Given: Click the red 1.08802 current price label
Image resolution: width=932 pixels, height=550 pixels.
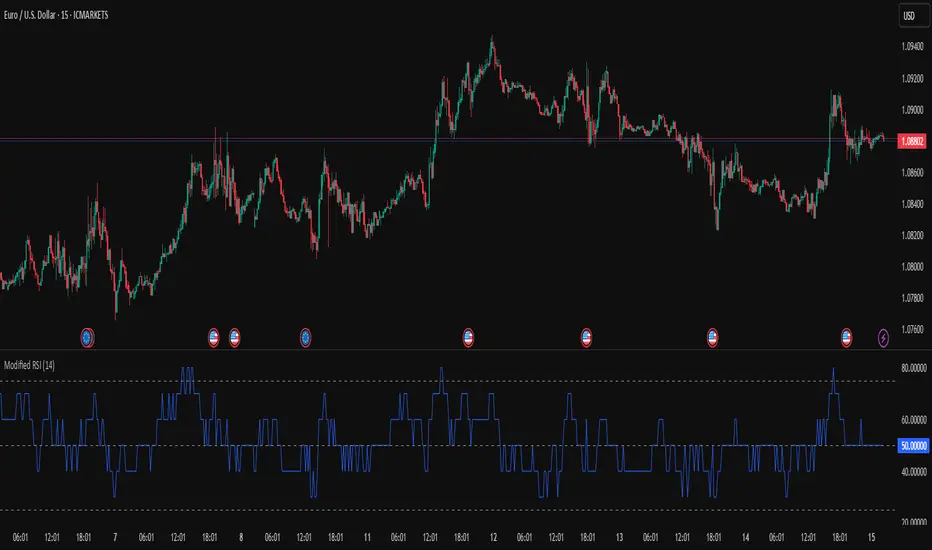Looking at the screenshot, I should point(911,141).
